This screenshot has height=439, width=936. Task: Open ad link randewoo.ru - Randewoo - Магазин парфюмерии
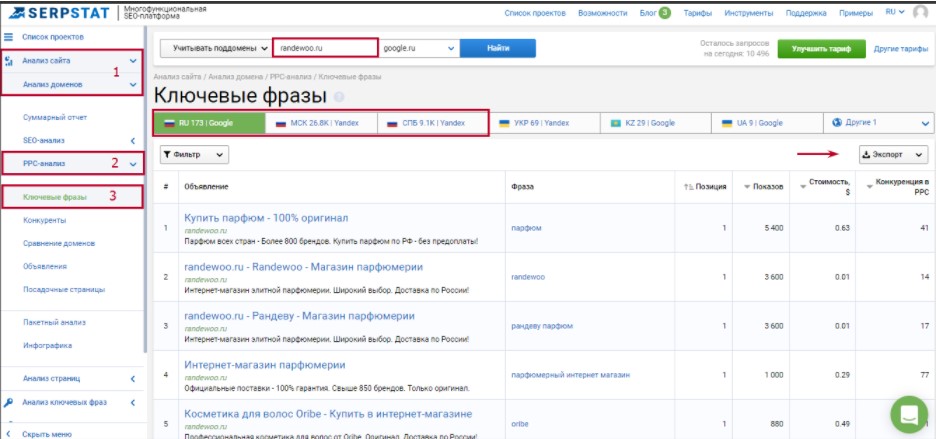(304, 267)
